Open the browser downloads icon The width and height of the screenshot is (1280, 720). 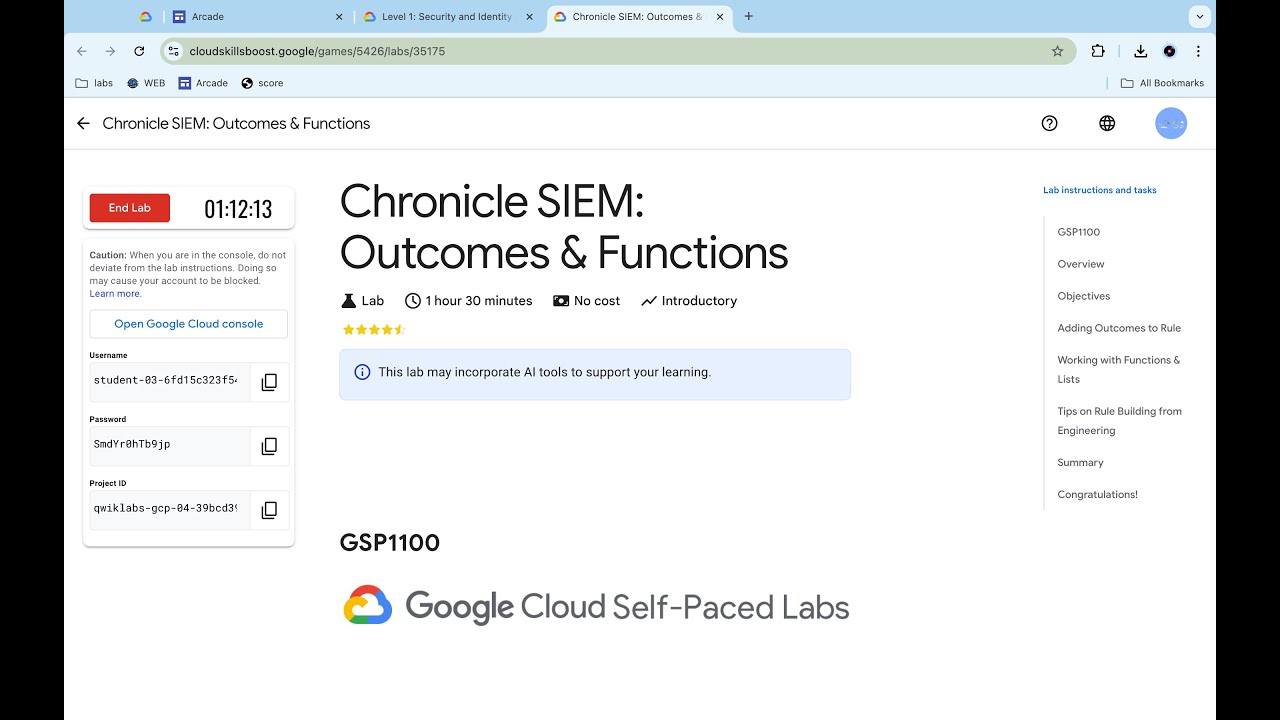pos(1140,51)
